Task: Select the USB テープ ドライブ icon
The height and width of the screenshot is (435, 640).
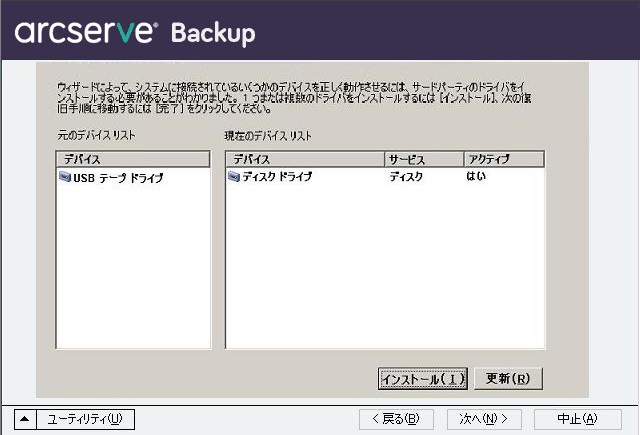Action: coord(65,177)
